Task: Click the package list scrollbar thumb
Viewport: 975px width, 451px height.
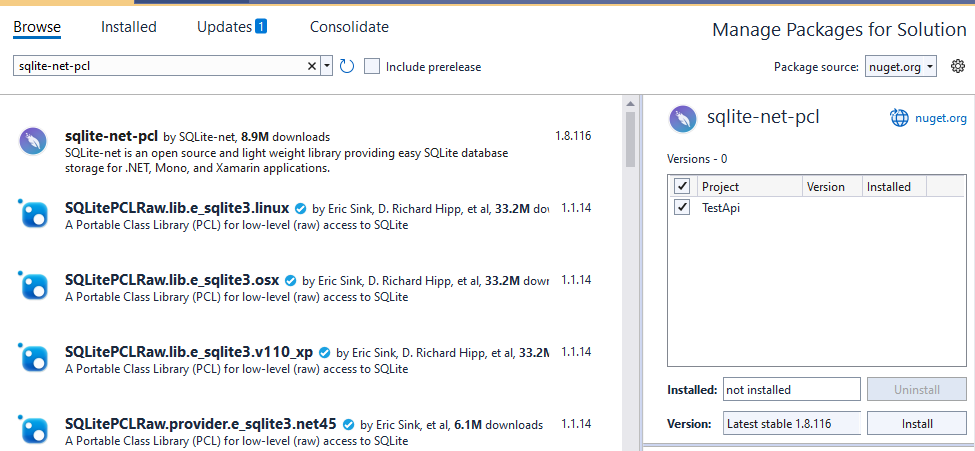Action: [631, 139]
